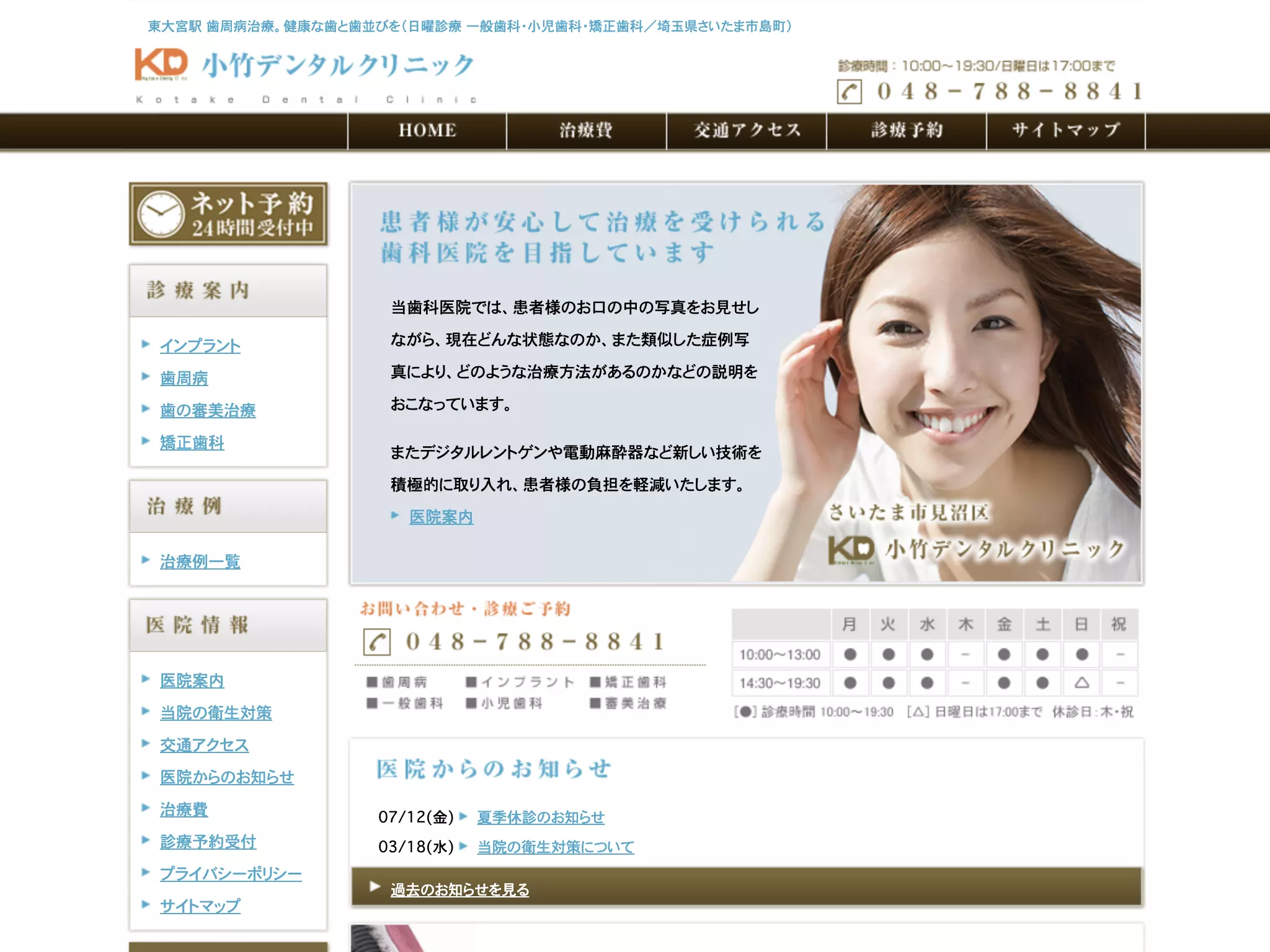Click the smiling woman hero banner image
The height and width of the screenshot is (952, 1270).
coord(747,383)
